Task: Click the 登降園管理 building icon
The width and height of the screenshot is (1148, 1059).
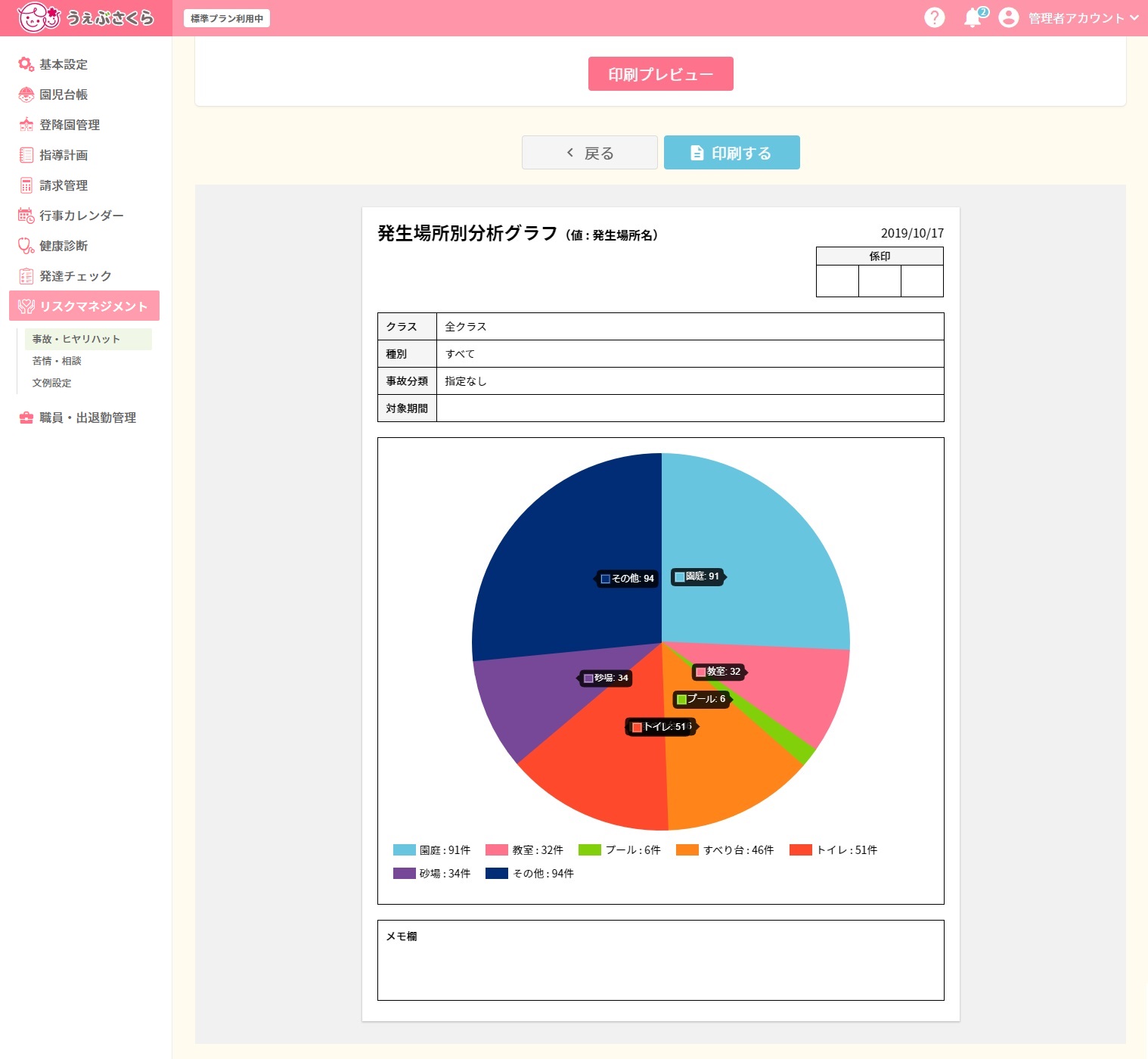Action: tap(26, 125)
